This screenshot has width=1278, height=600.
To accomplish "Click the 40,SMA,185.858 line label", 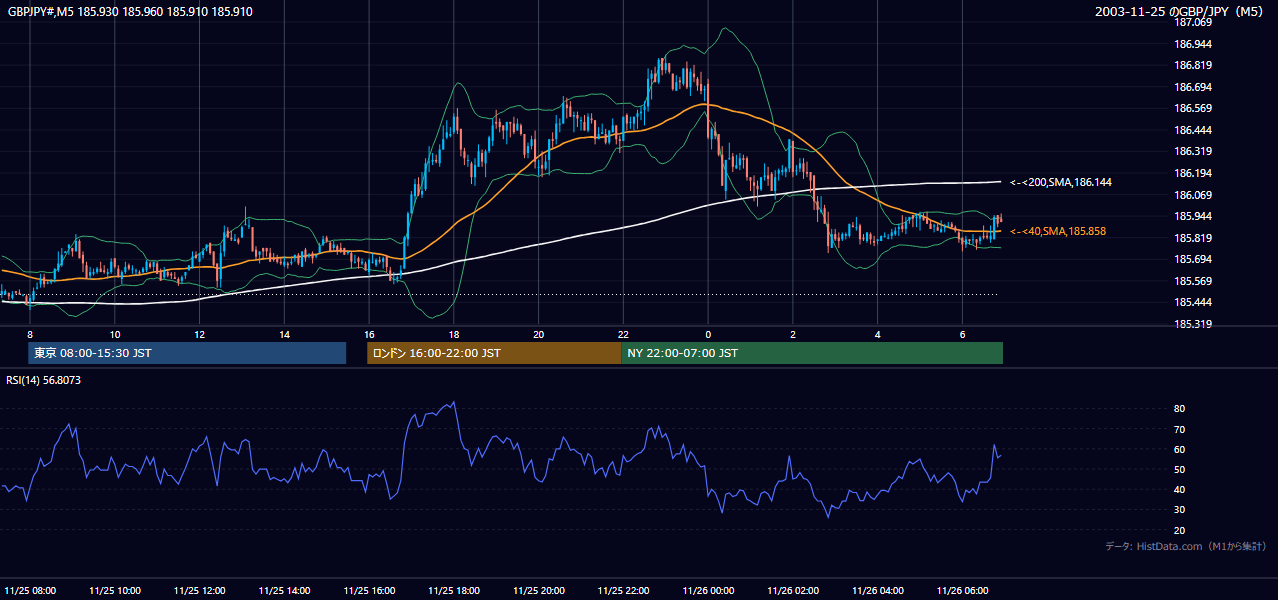I will tap(1058, 231).
